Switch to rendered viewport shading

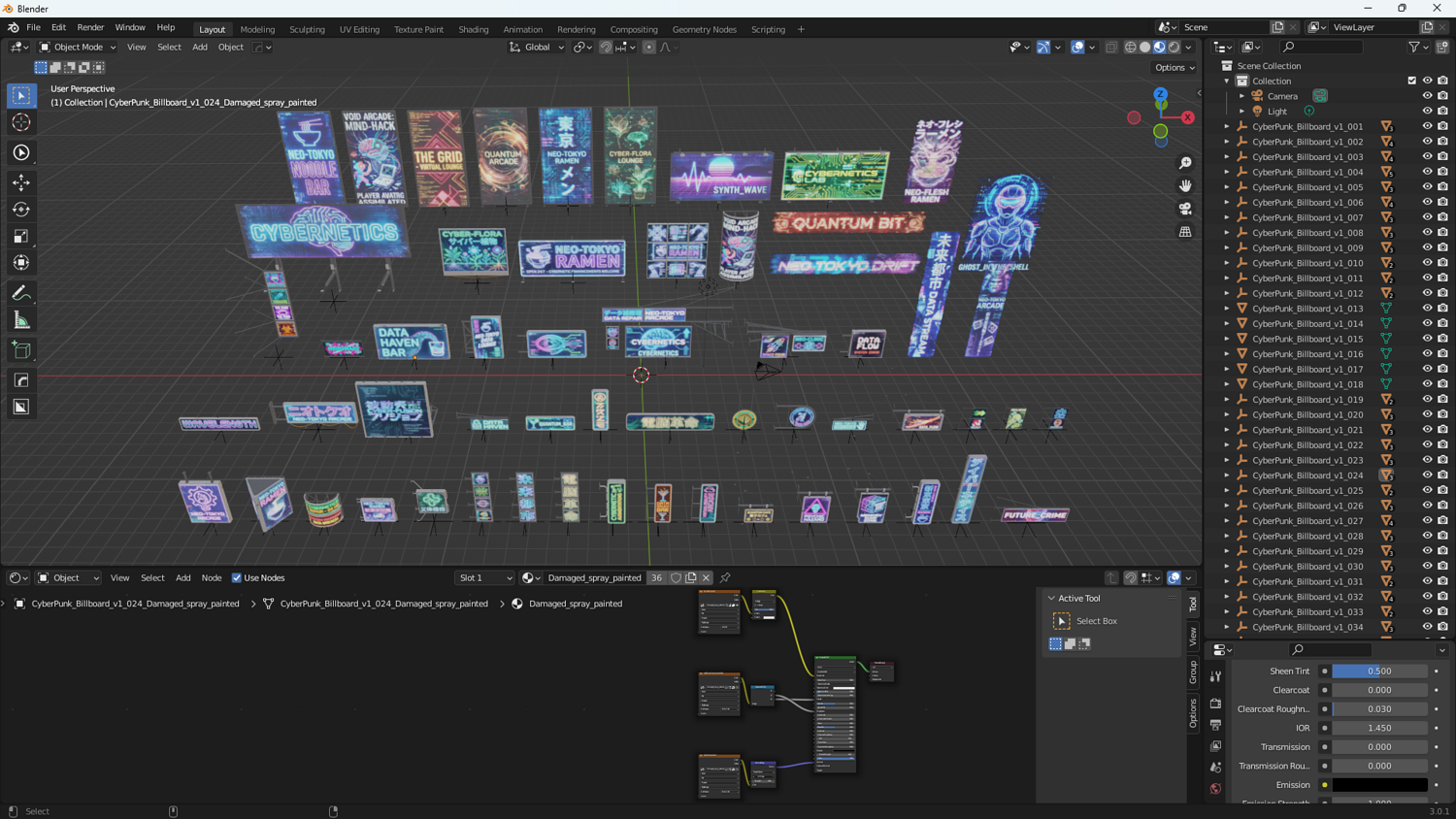[x=1175, y=47]
